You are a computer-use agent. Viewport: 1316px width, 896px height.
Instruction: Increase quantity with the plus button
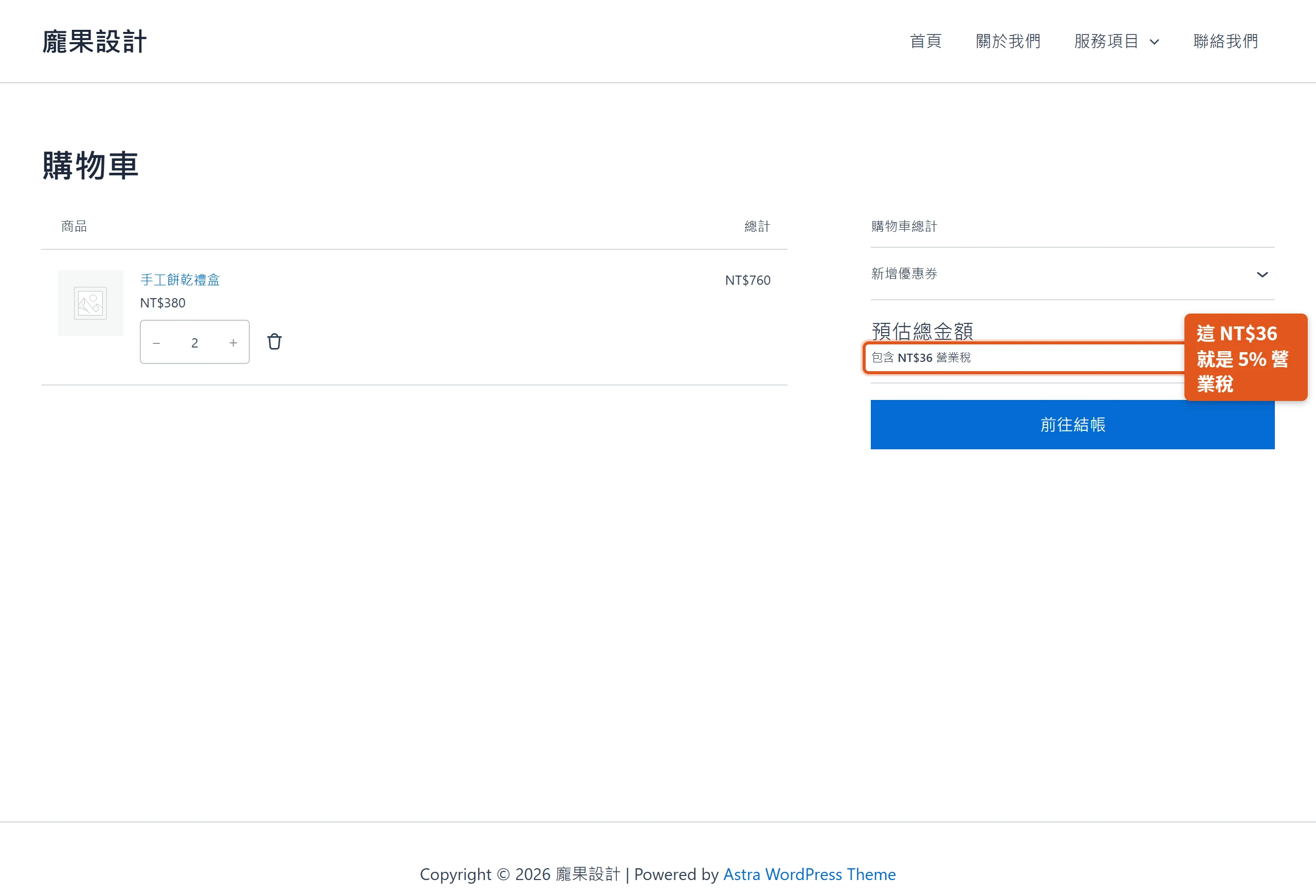point(233,343)
